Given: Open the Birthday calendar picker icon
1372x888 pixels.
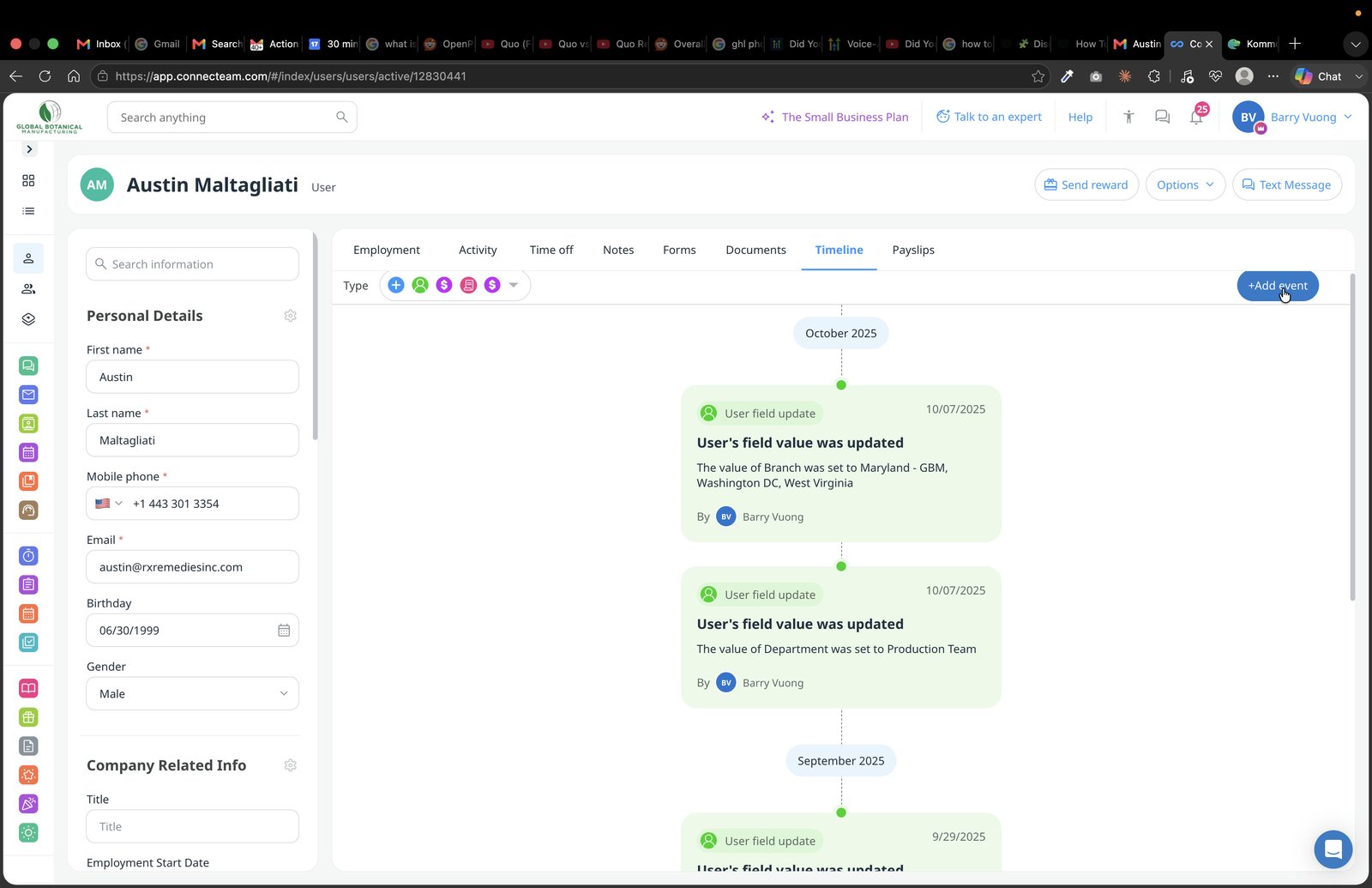Looking at the screenshot, I should pos(284,631).
